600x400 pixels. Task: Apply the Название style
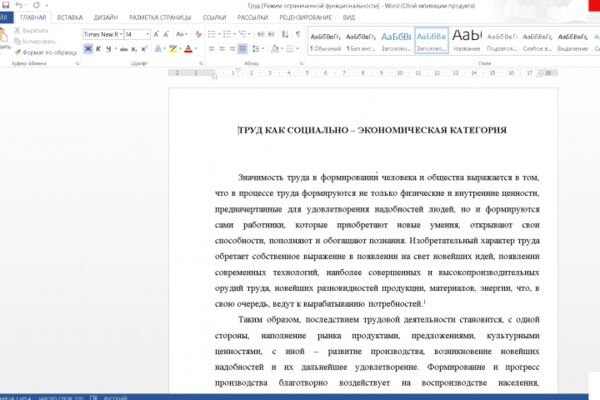[x=466, y=40]
